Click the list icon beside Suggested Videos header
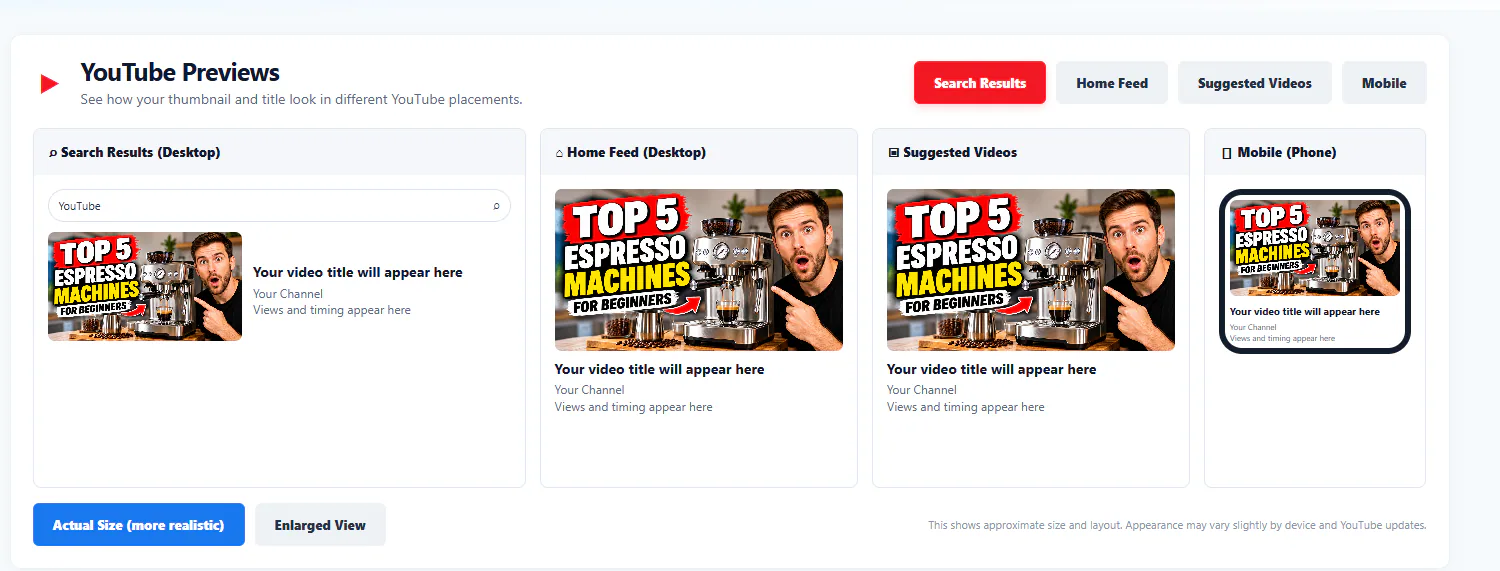1500x571 pixels. (893, 153)
